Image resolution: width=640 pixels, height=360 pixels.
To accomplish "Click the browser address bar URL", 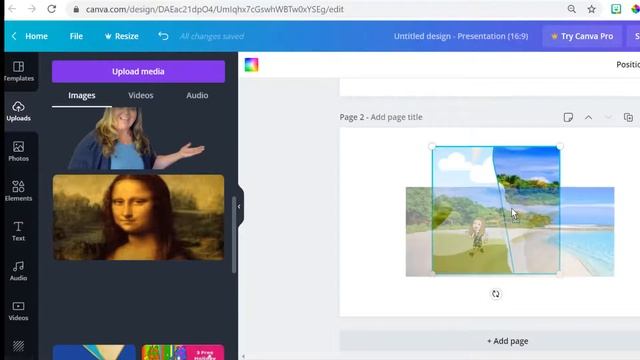I will coord(215,9).
